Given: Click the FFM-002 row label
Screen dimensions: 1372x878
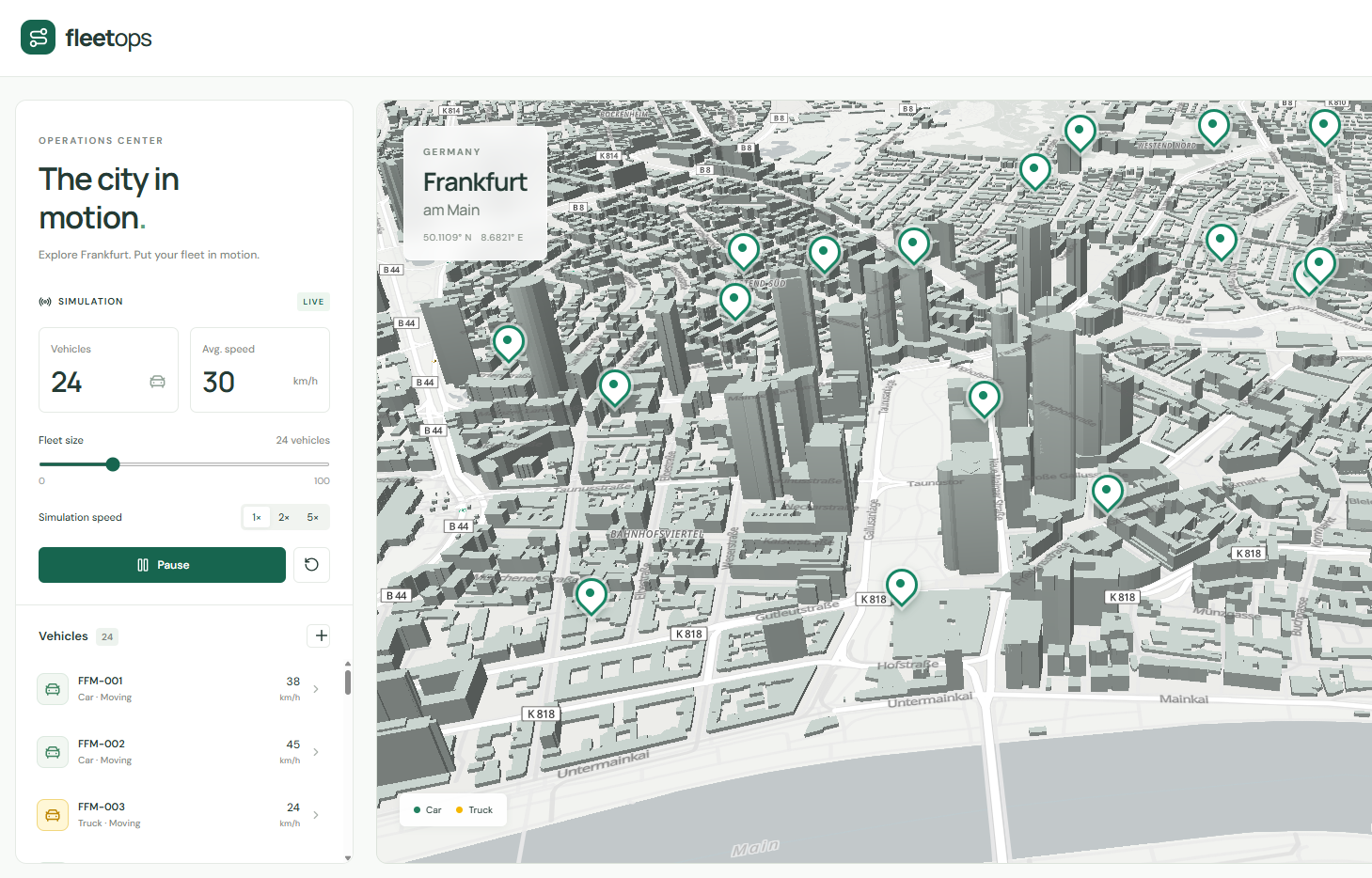Looking at the screenshot, I should [x=102, y=744].
